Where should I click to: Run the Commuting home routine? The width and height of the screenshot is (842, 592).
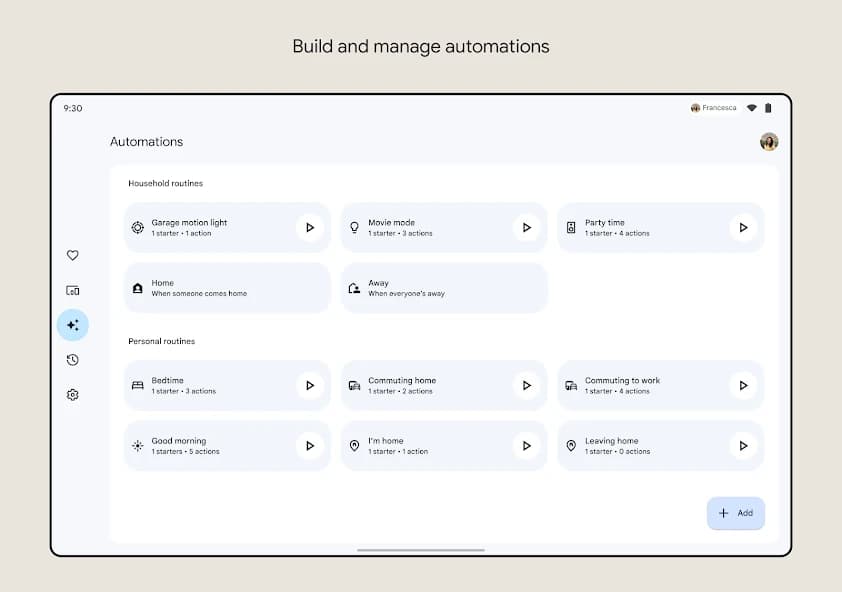[527, 385]
